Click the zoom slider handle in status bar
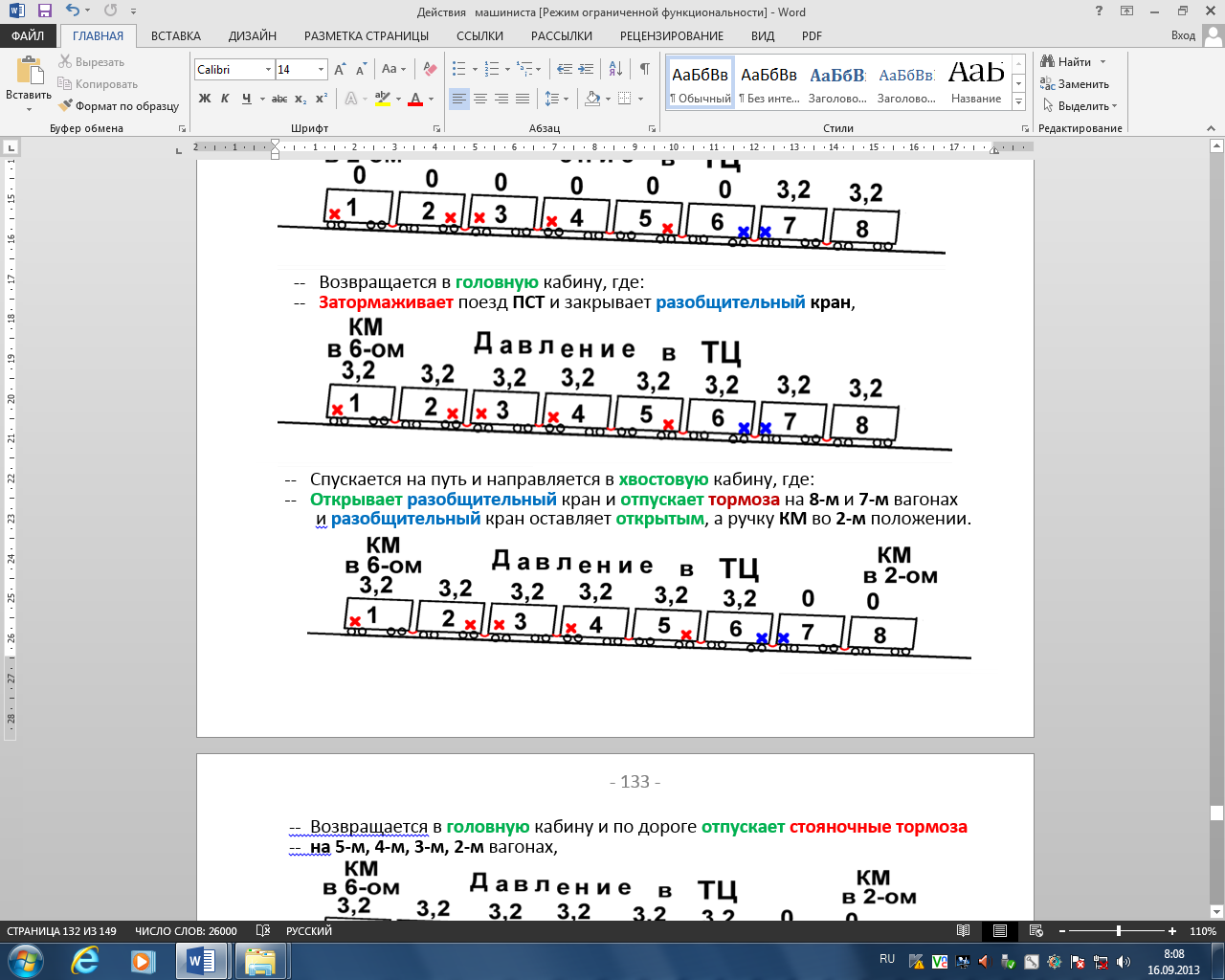 1118,931
